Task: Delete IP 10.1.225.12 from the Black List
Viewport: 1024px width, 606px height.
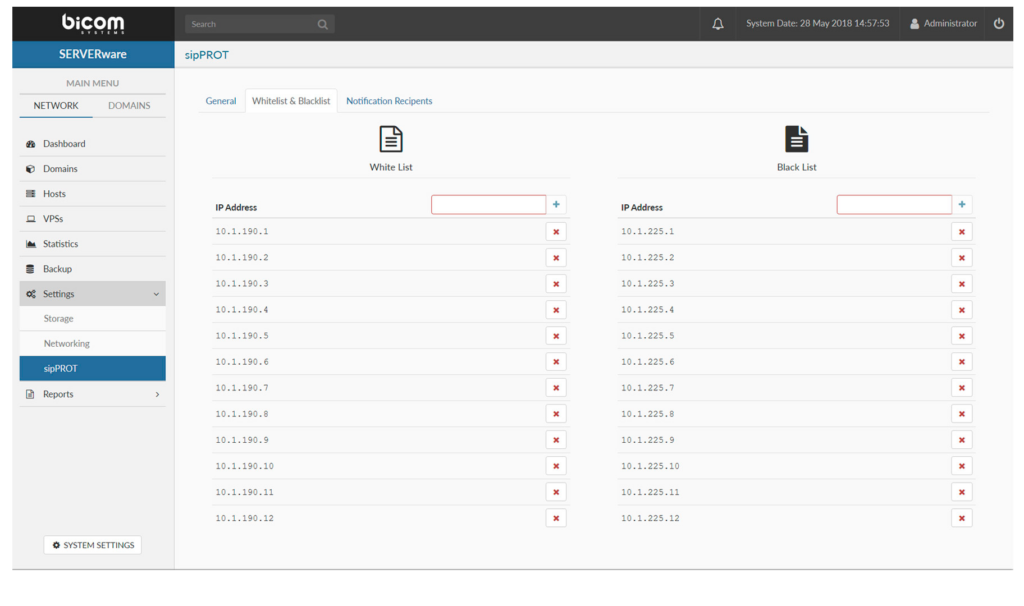Action: point(961,517)
